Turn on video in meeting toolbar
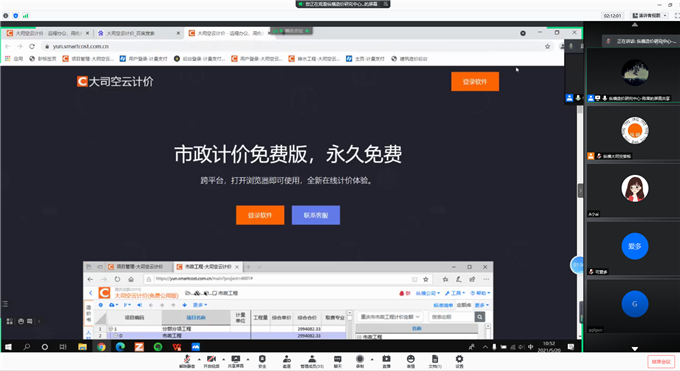The image size is (680, 371). coord(211,361)
